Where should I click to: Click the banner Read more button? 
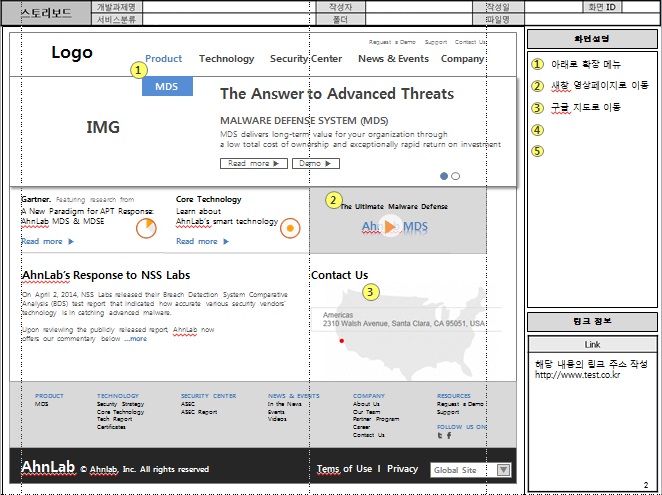click(x=254, y=163)
